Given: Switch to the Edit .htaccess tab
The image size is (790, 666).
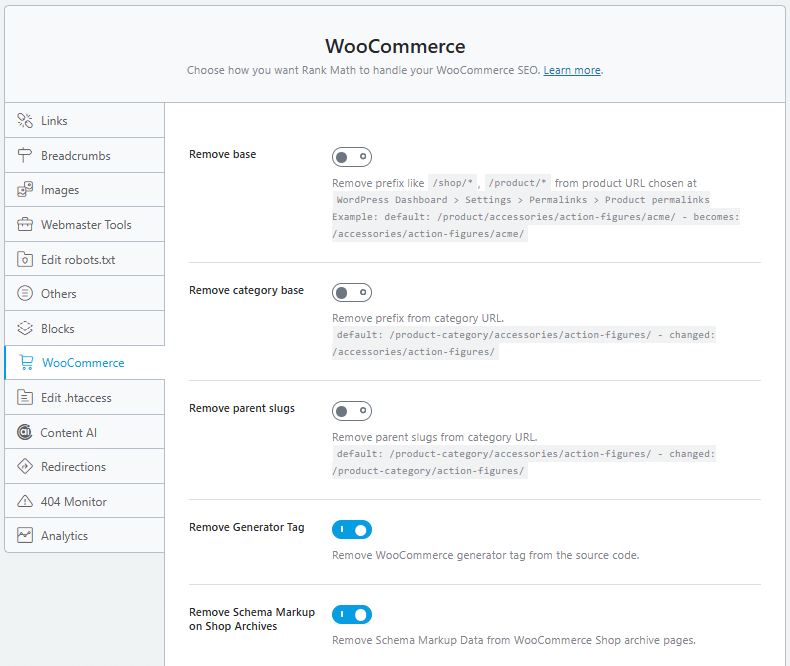Looking at the screenshot, I should (x=76, y=398).
